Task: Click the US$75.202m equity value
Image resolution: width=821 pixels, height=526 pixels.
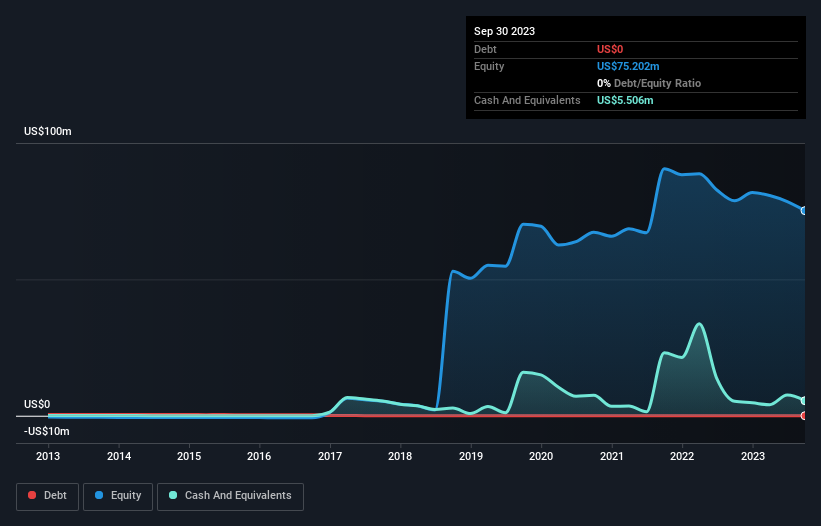Action: click(628, 66)
